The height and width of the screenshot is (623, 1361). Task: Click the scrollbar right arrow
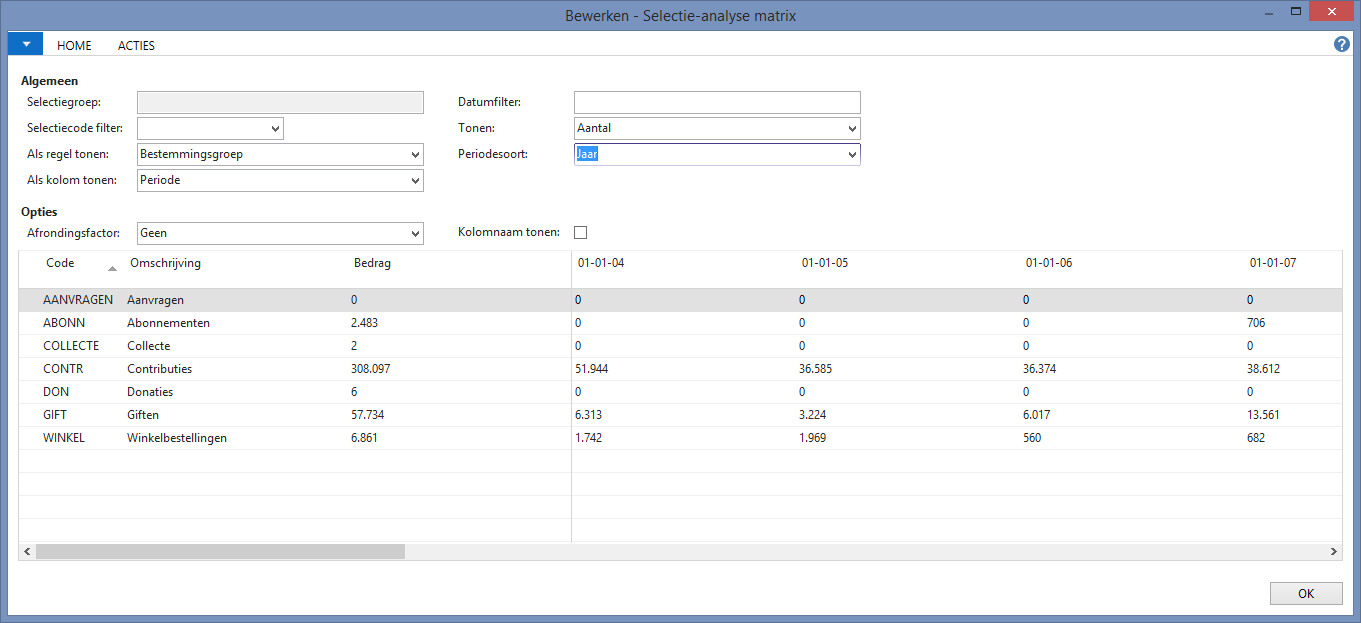(1333, 551)
